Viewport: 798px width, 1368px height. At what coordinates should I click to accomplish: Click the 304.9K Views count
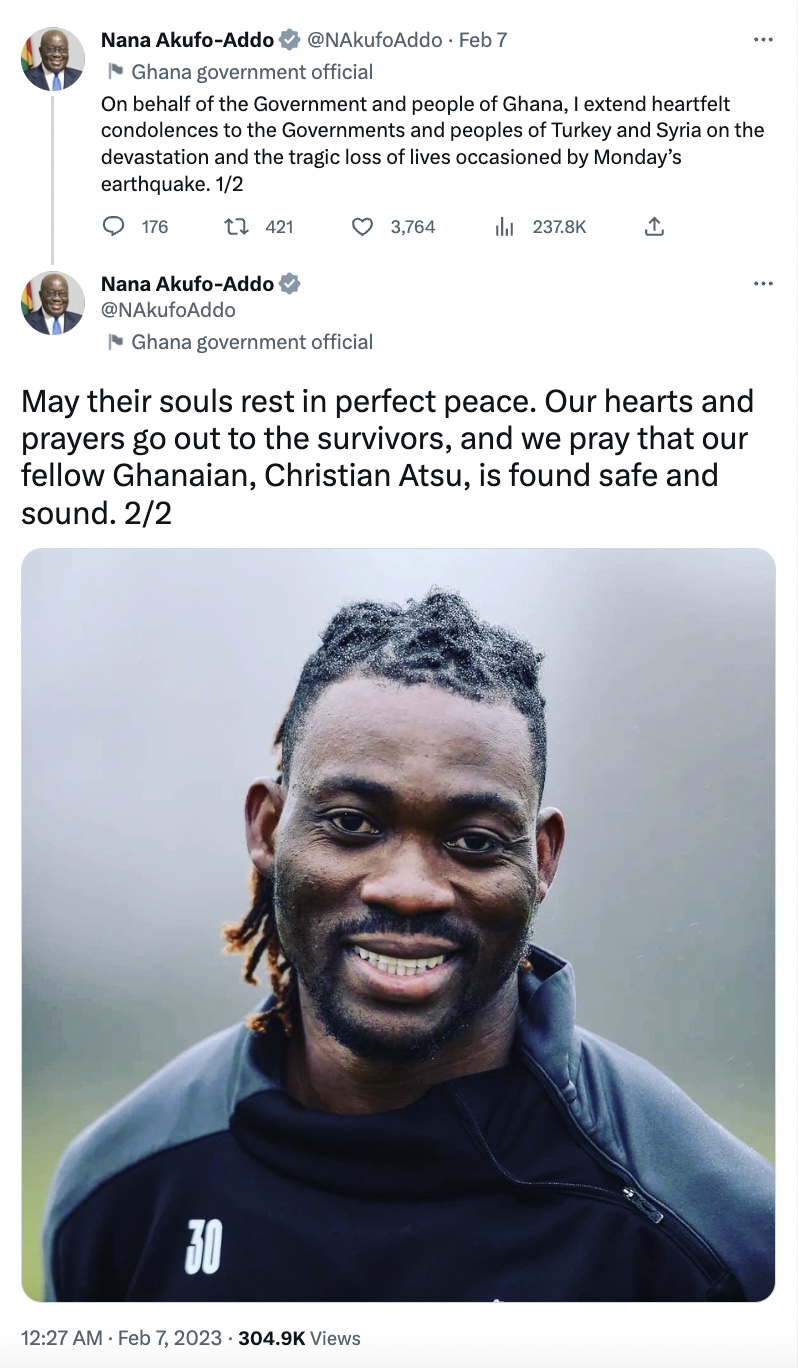(300, 1338)
